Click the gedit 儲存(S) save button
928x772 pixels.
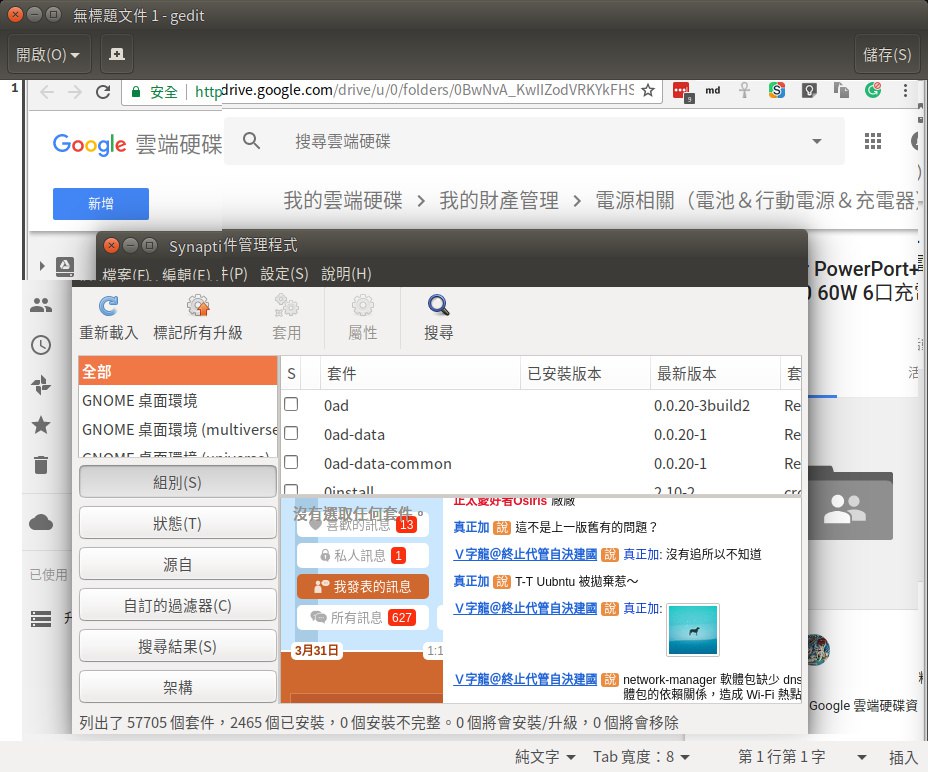pyautogui.click(x=887, y=54)
